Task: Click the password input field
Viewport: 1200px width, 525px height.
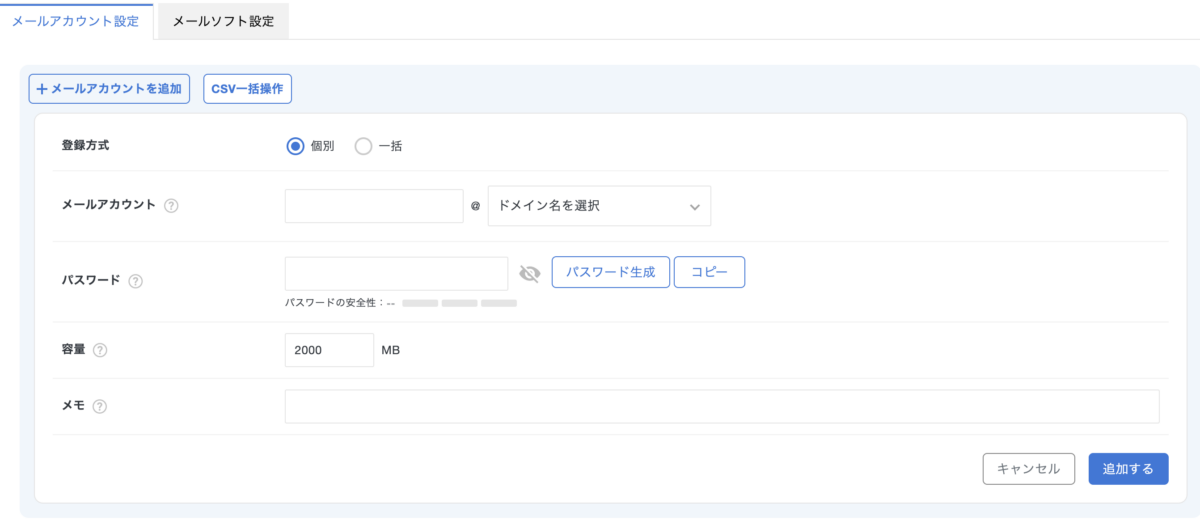Action: (396, 273)
